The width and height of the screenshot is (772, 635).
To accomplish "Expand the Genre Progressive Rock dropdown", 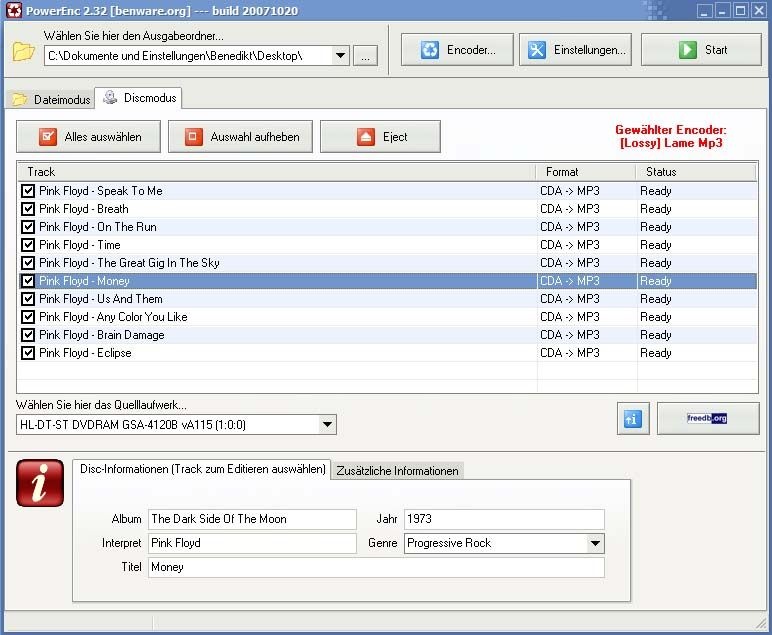I will (x=595, y=543).
